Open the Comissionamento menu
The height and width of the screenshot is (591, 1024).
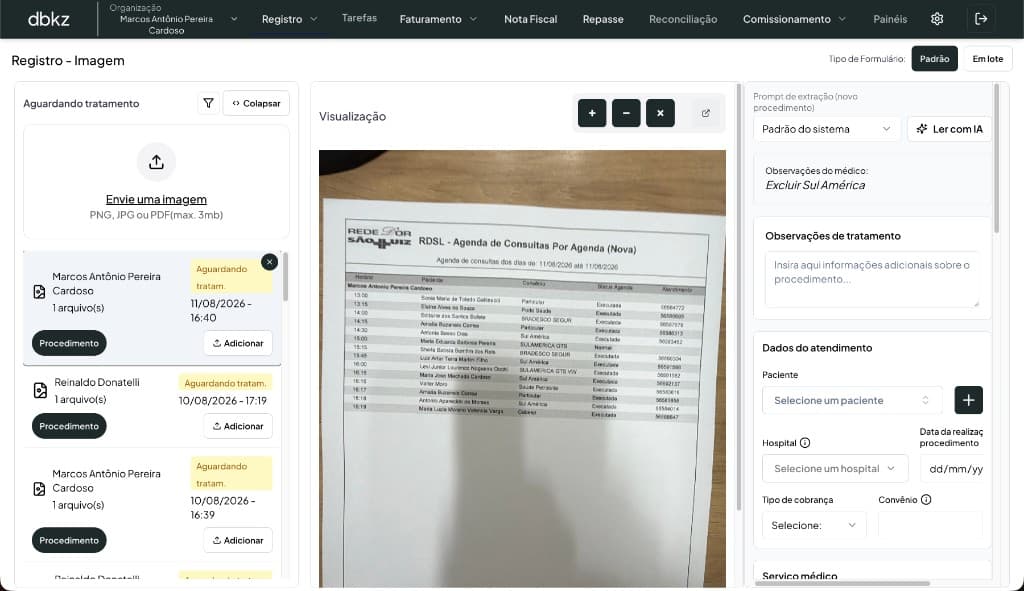[x=794, y=19]
